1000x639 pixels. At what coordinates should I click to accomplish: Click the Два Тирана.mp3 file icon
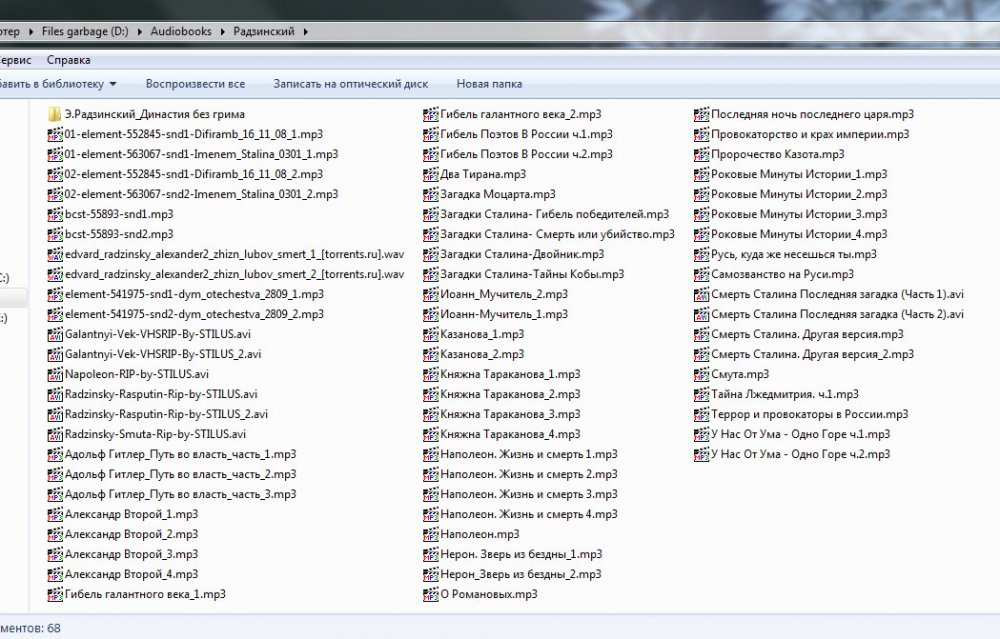(431, 174)
